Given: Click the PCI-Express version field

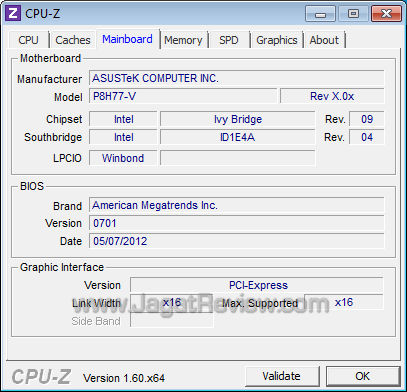Looking at the screenshot, I should click(x=257, y=285).
